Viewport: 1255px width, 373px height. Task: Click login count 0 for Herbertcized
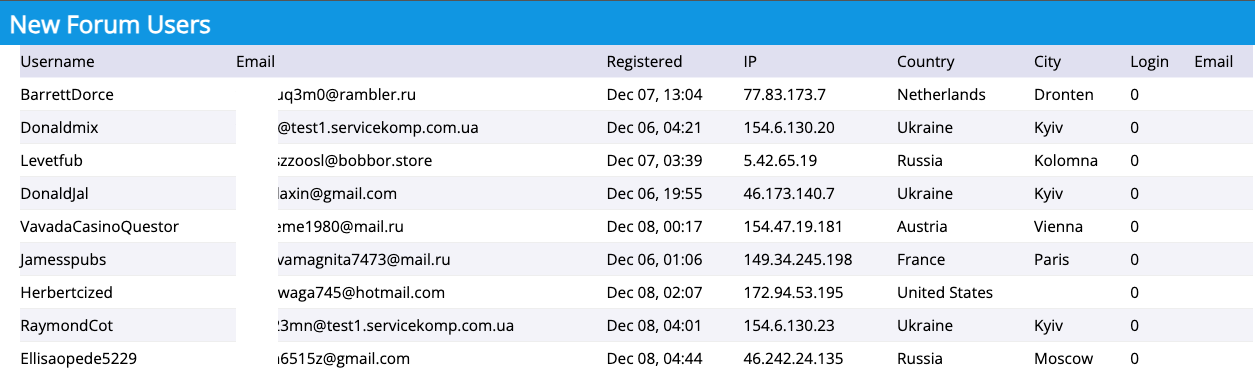pos(1134,293)
